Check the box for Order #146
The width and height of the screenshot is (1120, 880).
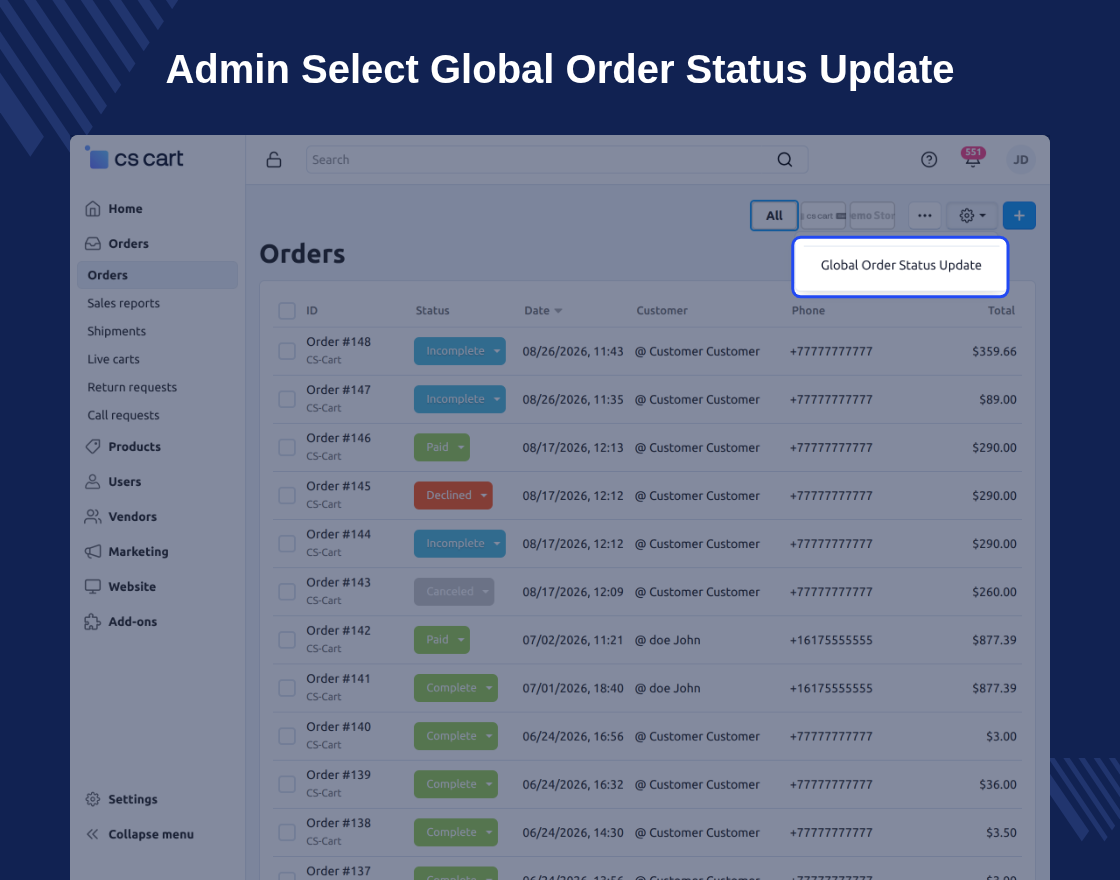[x=287, y=447]
